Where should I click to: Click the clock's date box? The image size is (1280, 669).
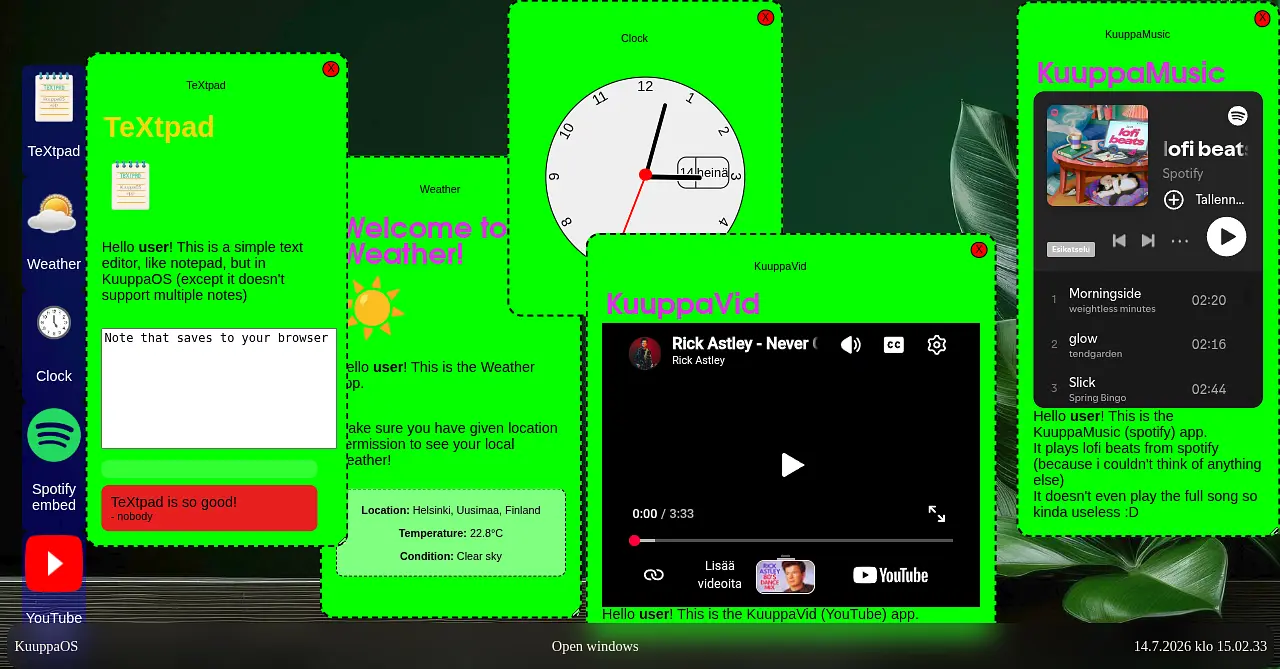703,172
